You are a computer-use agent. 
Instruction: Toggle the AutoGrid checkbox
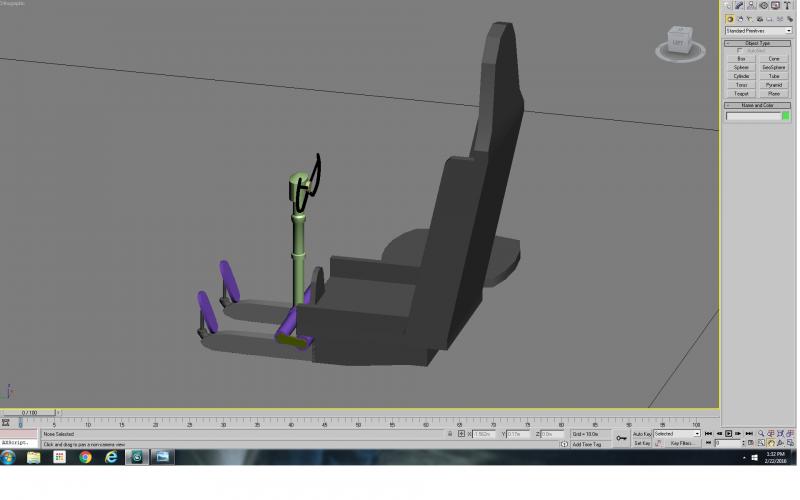739,51
